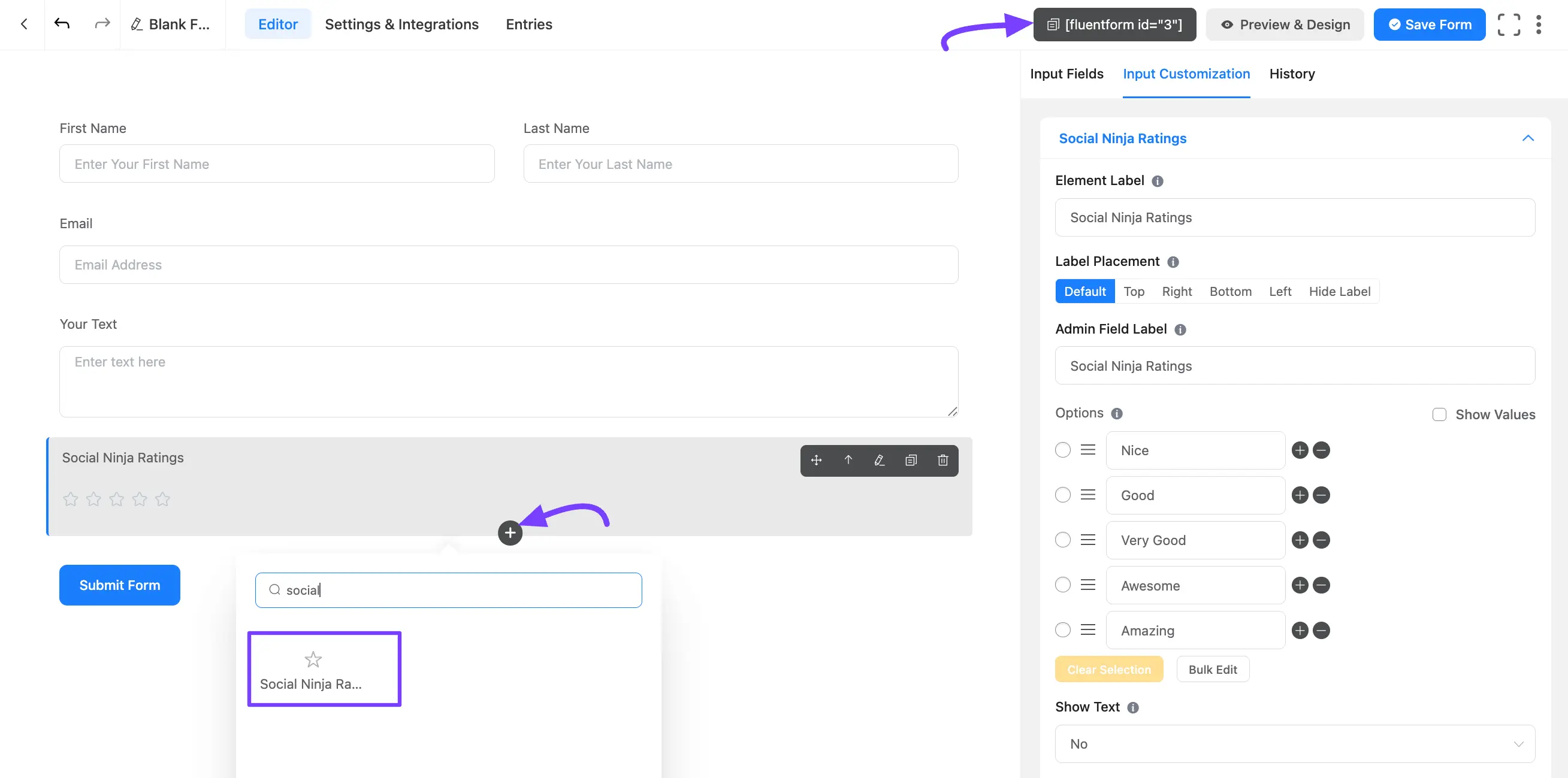Delete the Social Ninja Ratings field

[943, 461]
